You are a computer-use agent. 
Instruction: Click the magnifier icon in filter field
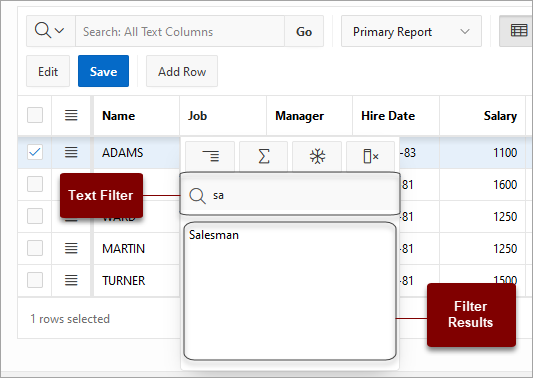coord(197,196)
